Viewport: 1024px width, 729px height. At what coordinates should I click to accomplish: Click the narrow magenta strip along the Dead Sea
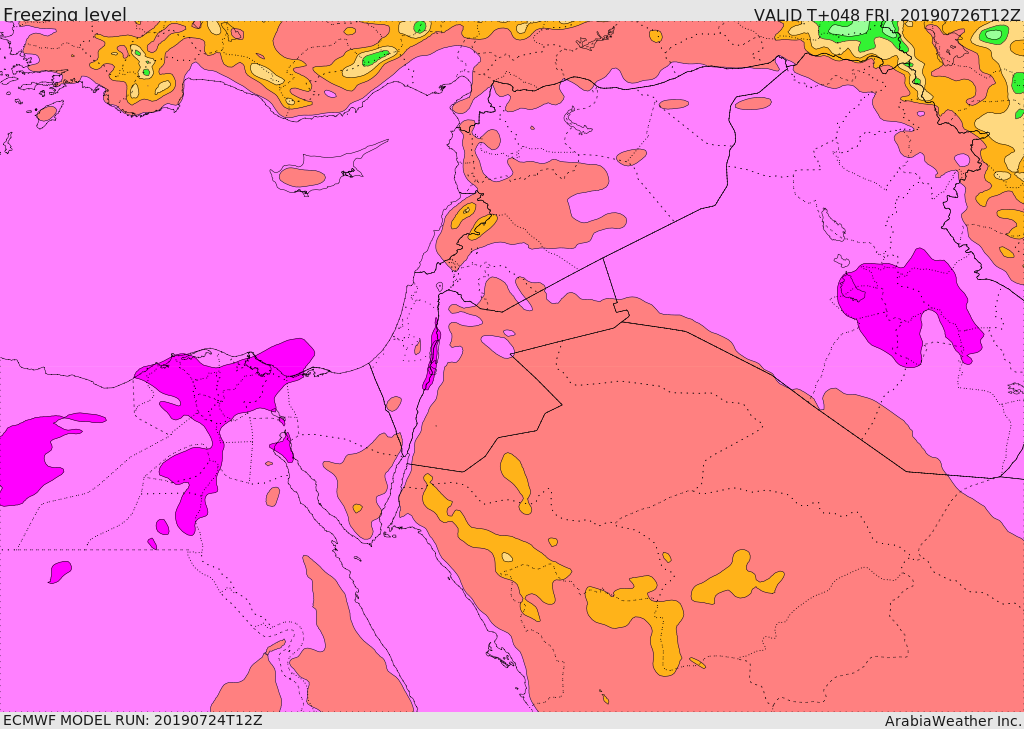point(432,356)
